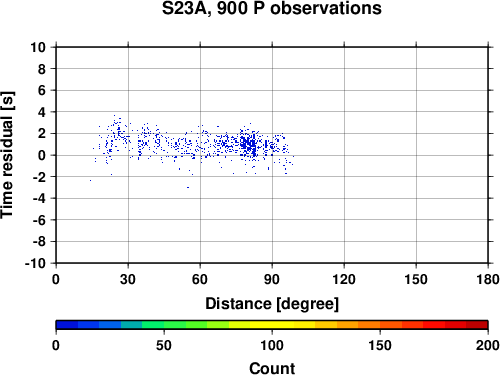
Task: Click the 'Count' colorbar label
Action: point(272,368)
